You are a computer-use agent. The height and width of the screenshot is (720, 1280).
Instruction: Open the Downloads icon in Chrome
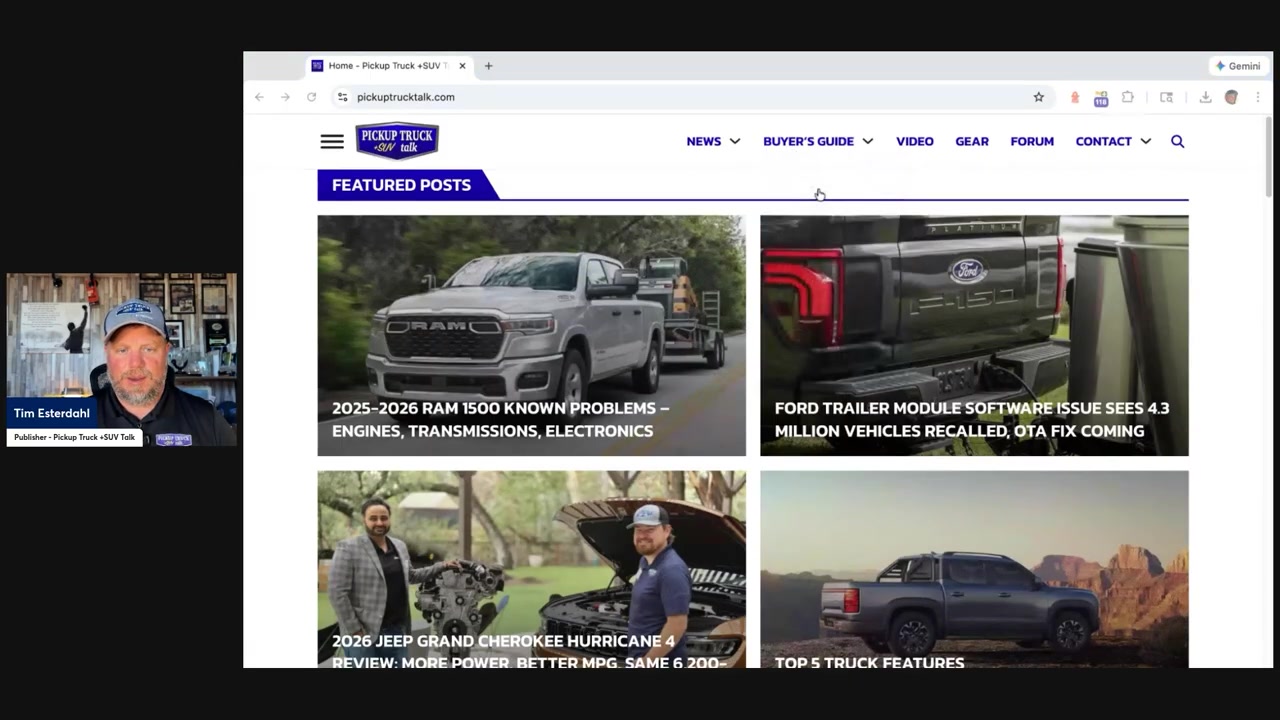point(1205,97)
